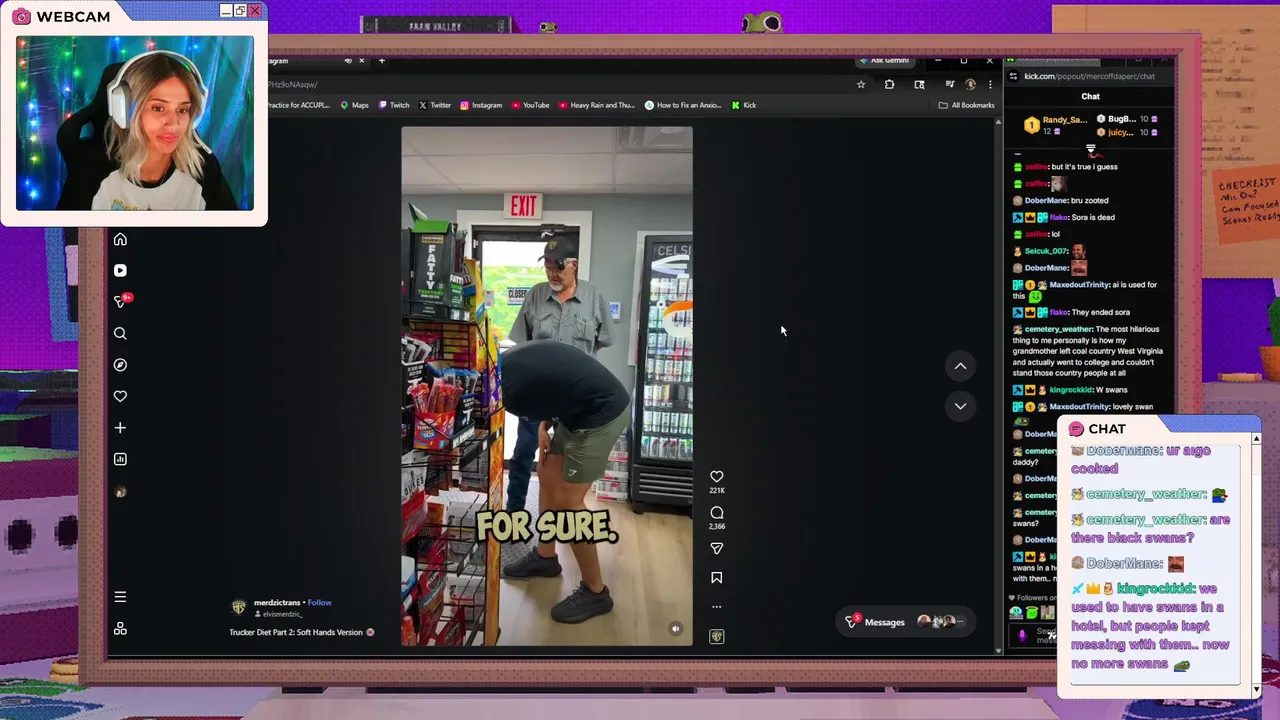1280x720 pixels.
Task: Like the reel with heart showing 221K
Action: (716, 477)
